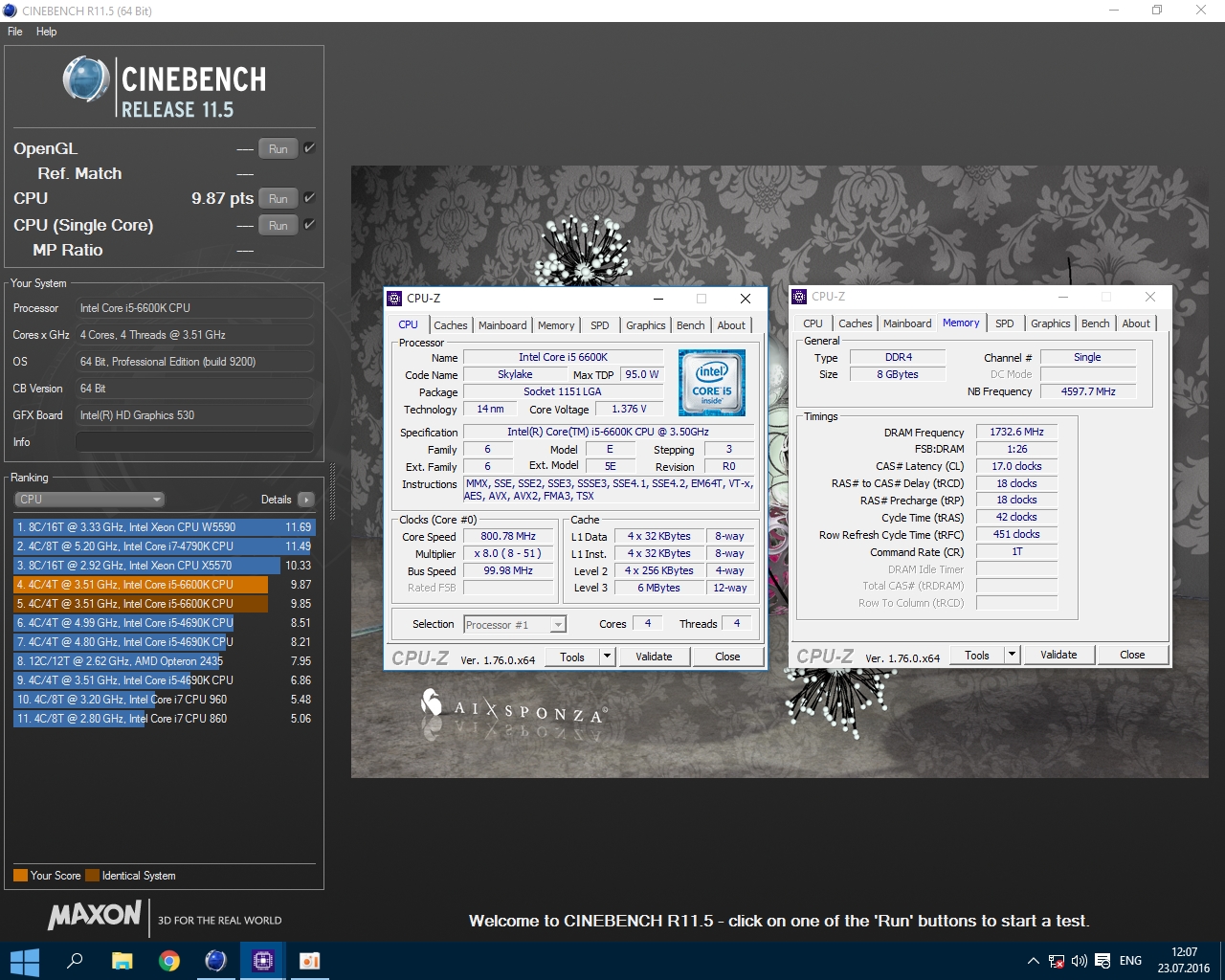
Task: Click Validate in the Memory window
Action: [1058, 655]
